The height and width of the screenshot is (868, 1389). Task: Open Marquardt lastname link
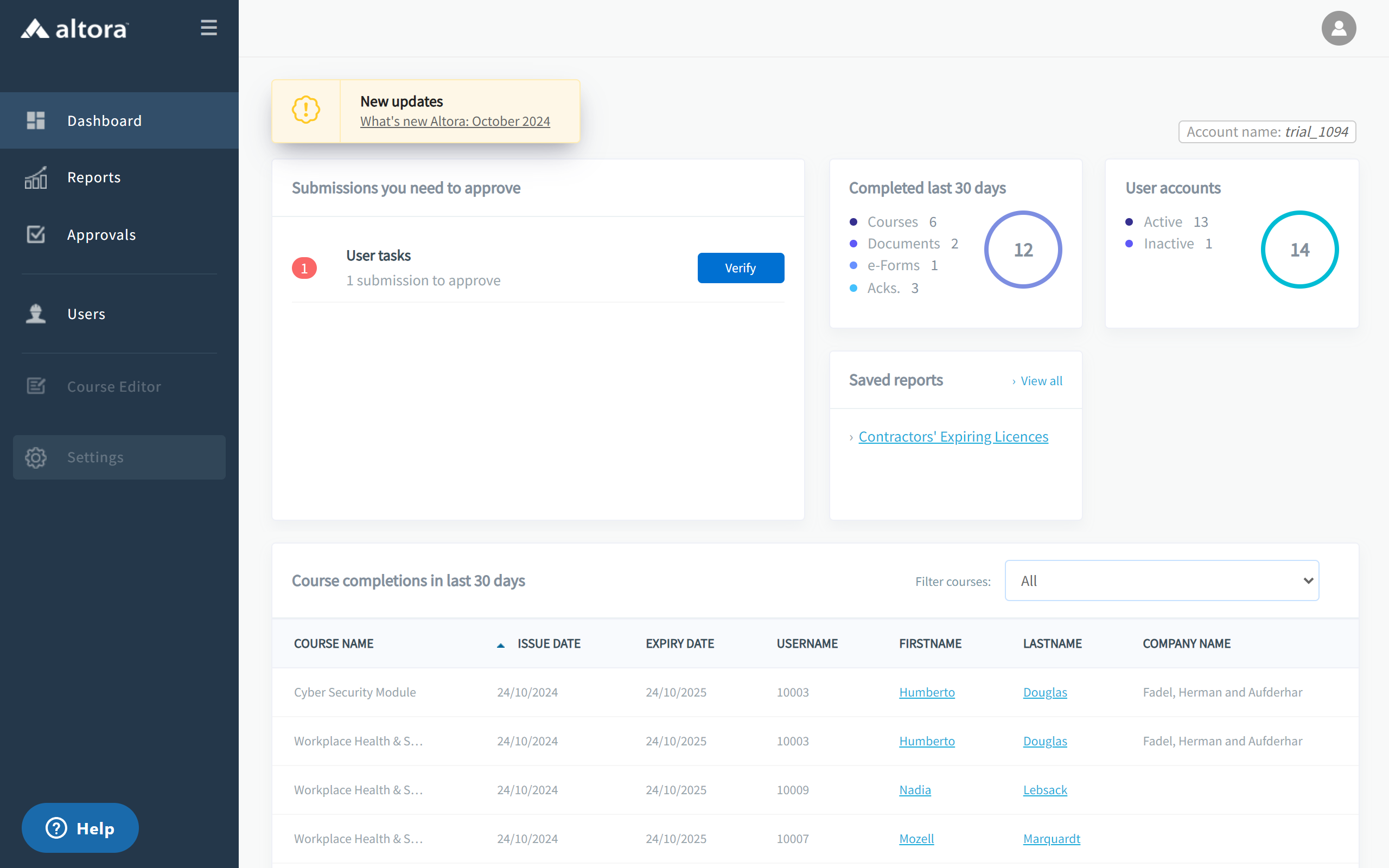pyautogui.click(x=1052, y=839)
